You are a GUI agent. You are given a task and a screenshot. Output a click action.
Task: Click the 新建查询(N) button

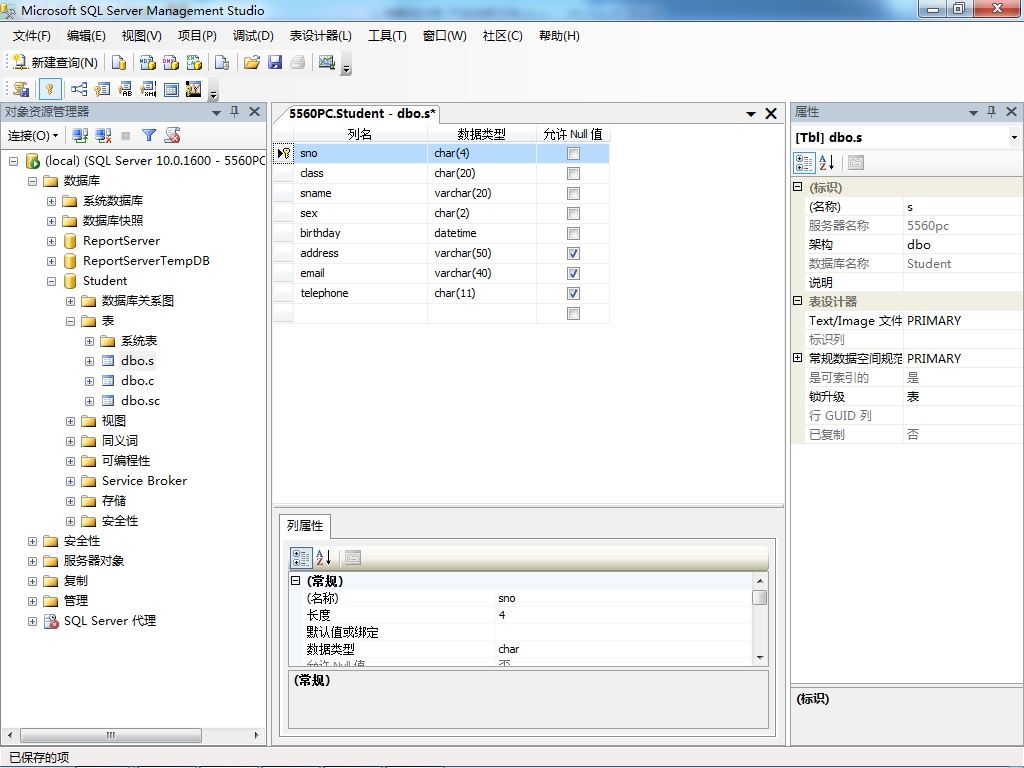tap(56, 63)
